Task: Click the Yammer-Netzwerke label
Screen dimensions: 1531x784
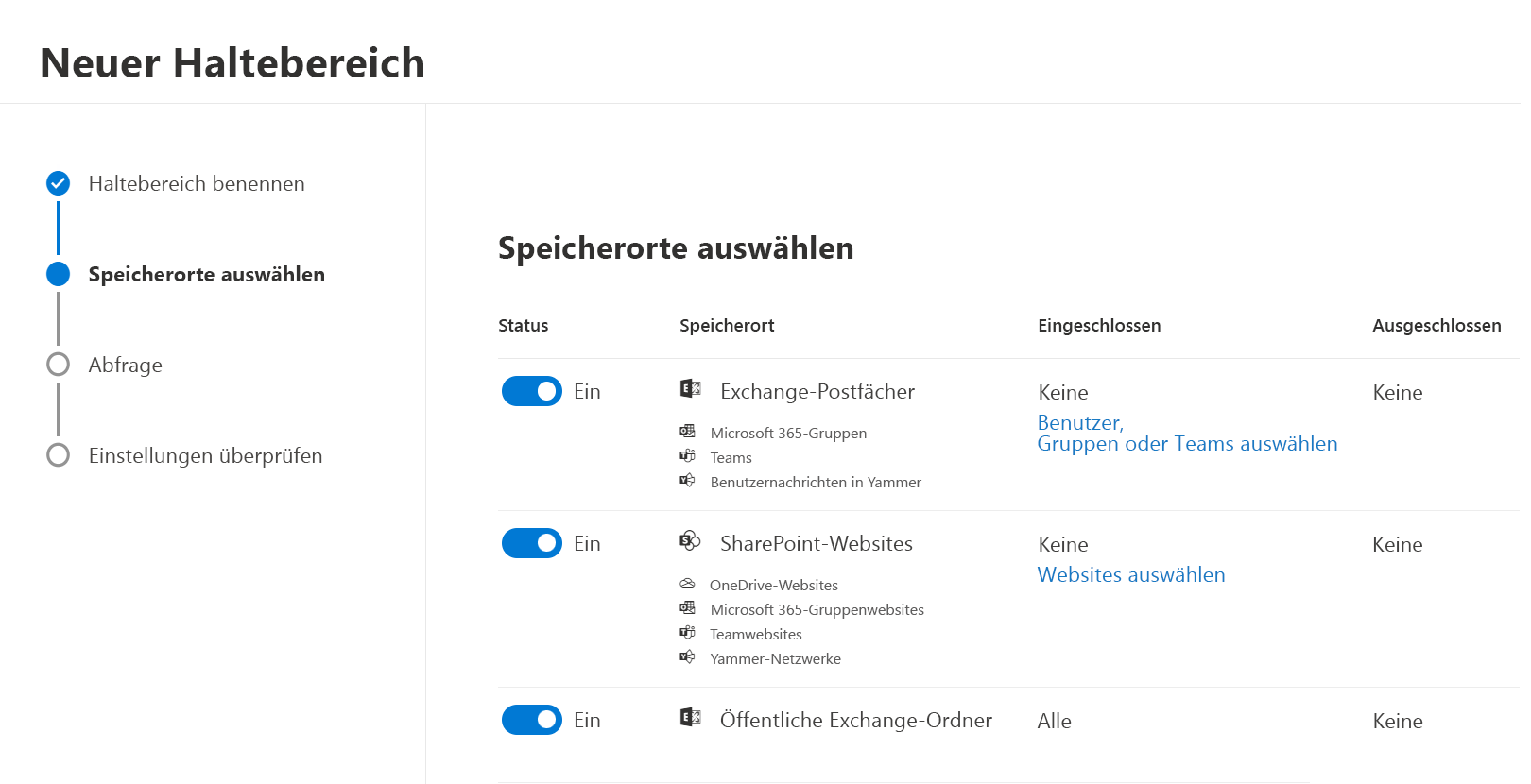Action: pyautogui.click(x=775, y=658)
